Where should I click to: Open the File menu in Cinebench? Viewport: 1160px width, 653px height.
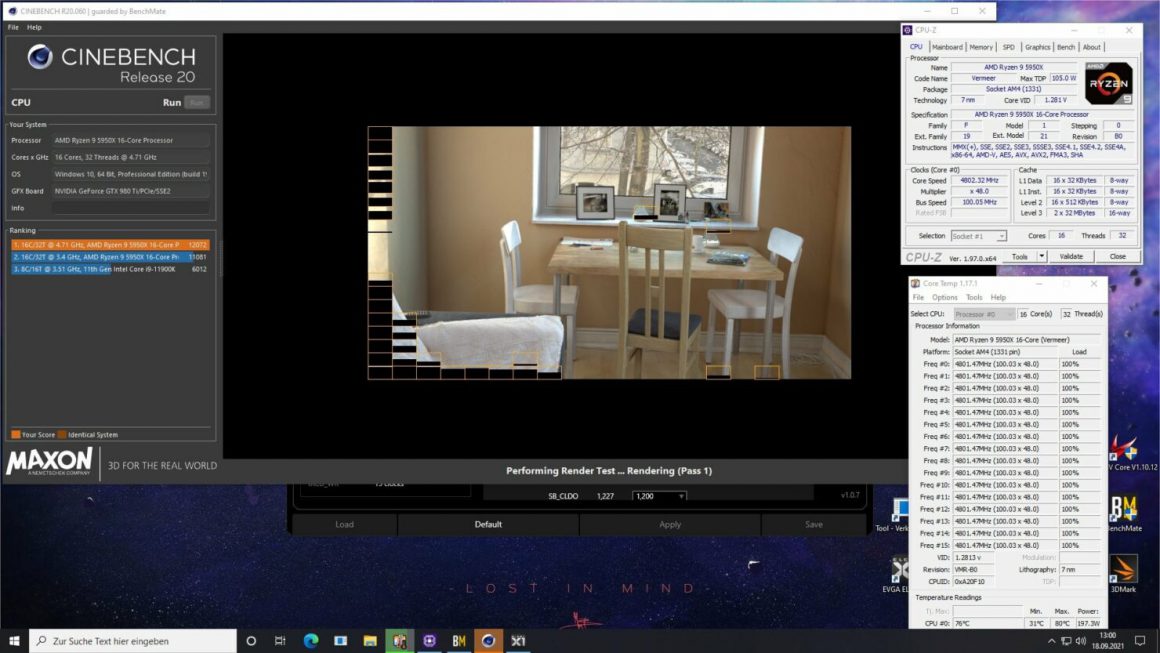(11, 27)
